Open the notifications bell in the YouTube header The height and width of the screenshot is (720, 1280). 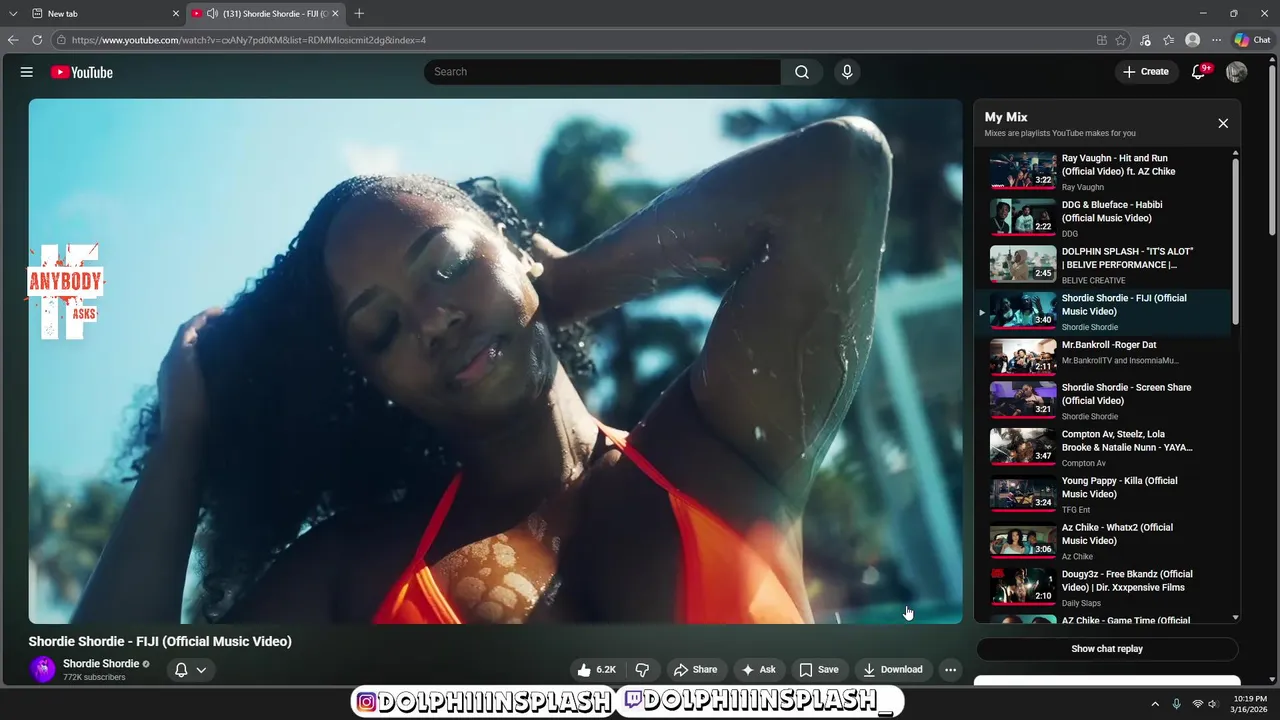(1198, 72)
